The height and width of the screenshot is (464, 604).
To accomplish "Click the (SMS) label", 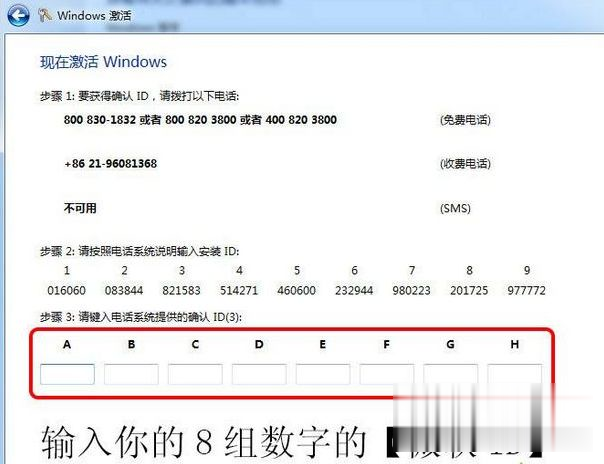I will [455, 208].
